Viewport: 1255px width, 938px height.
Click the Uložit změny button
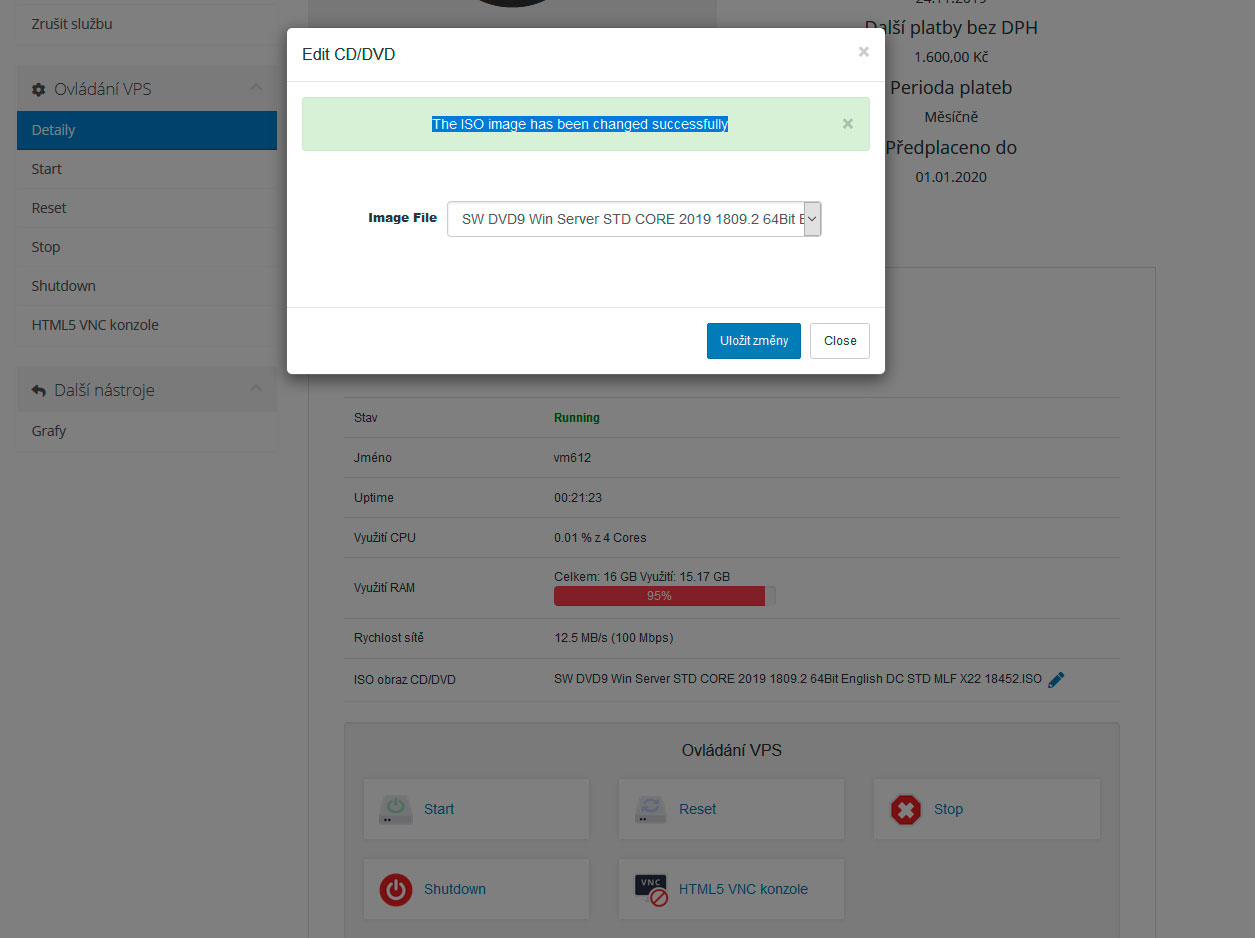[x=753, y=340]
